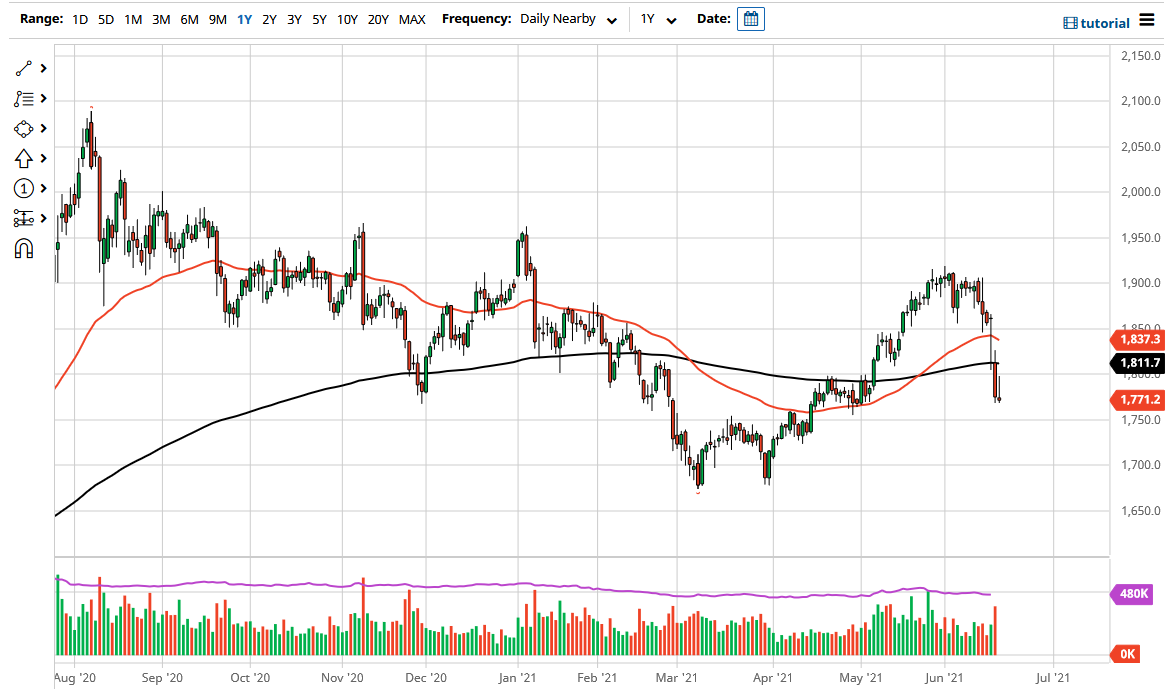Click the 2,000.0 price axis label
This screenshot has width=1169, height=698.
(1141, 192)
